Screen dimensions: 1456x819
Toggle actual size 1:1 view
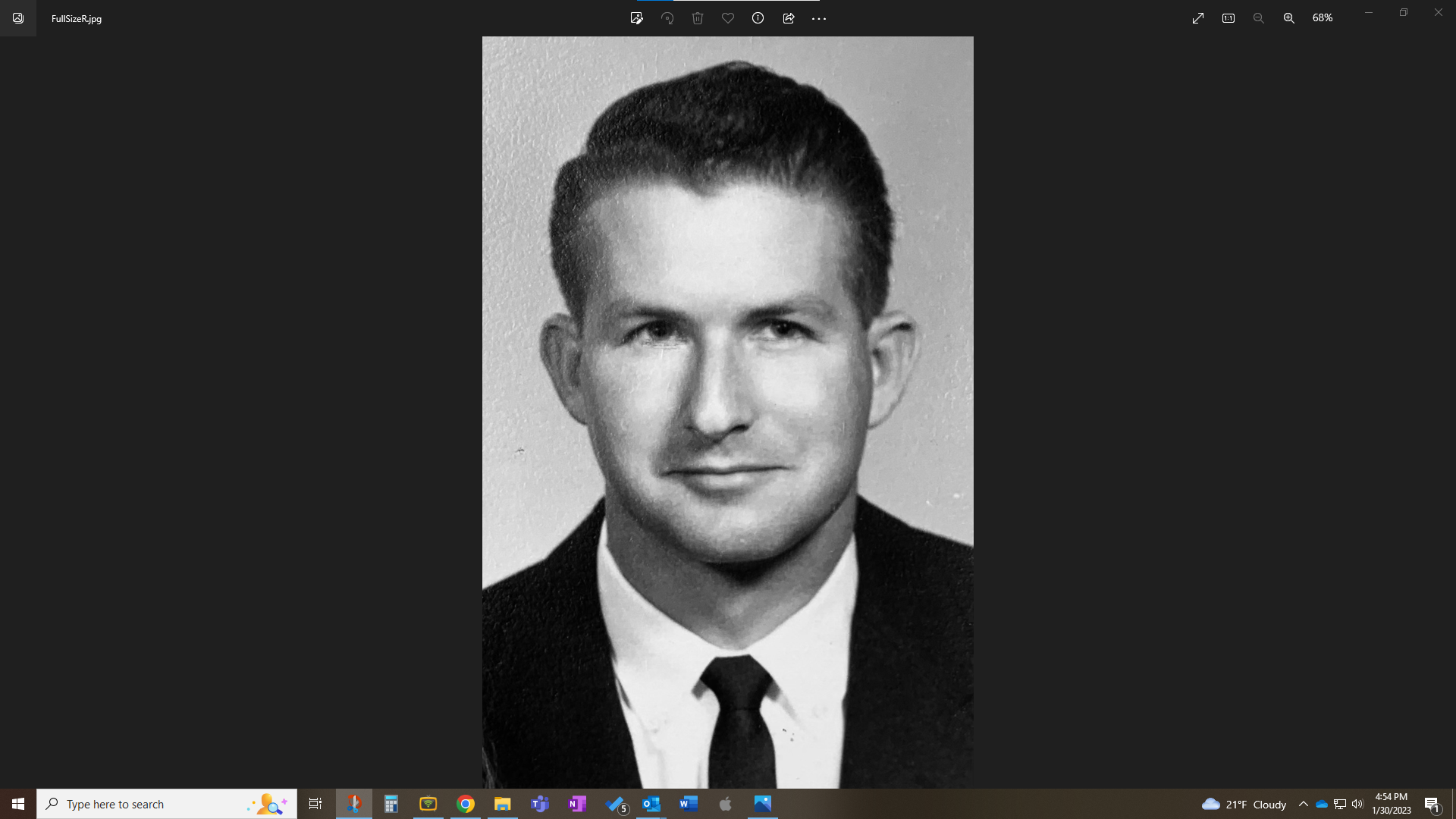click(x=1228, y=18)
